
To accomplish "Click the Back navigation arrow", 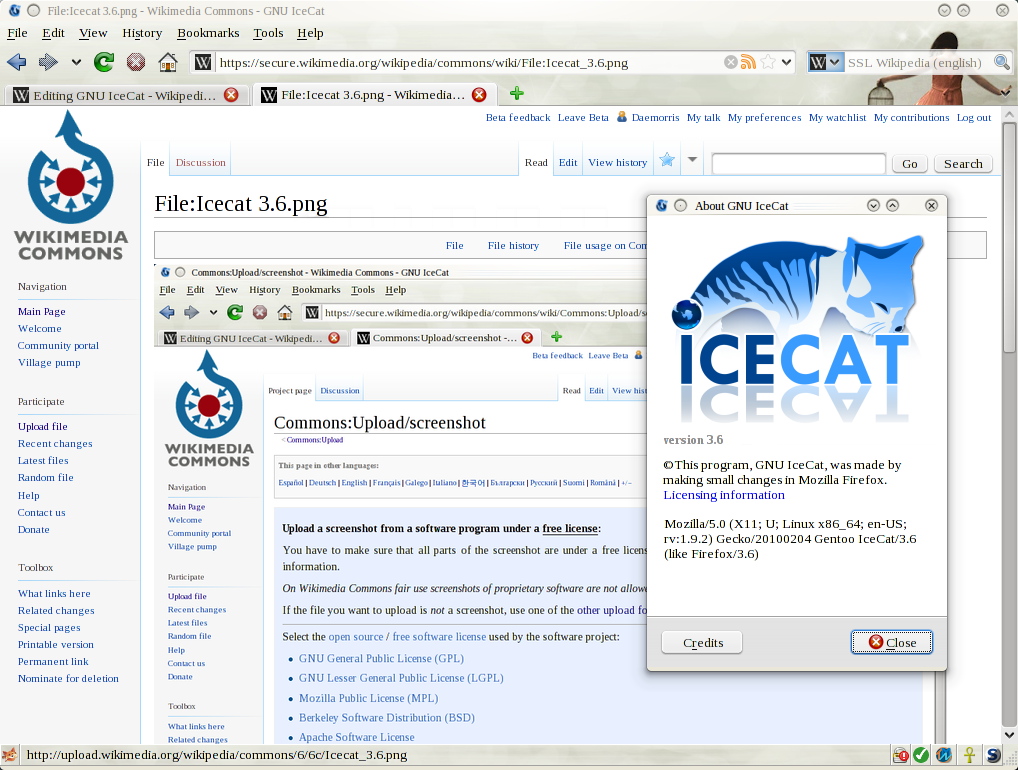I will coord(17,62).
